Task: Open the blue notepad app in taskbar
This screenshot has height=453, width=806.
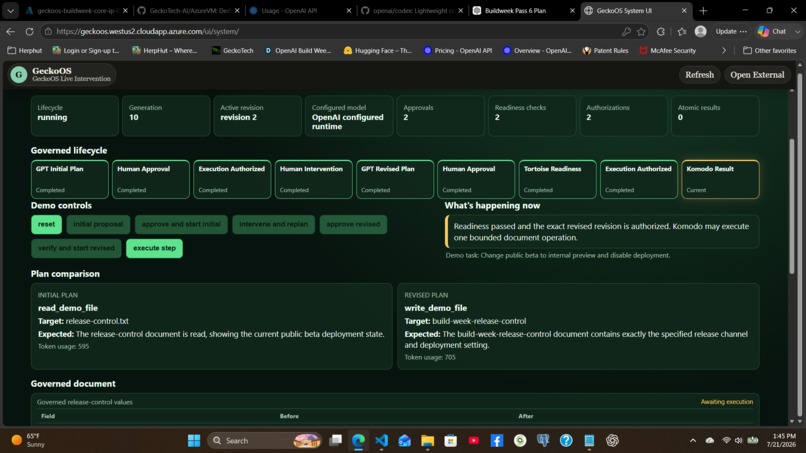Action: pyautogui.click(x=589, y=441)
